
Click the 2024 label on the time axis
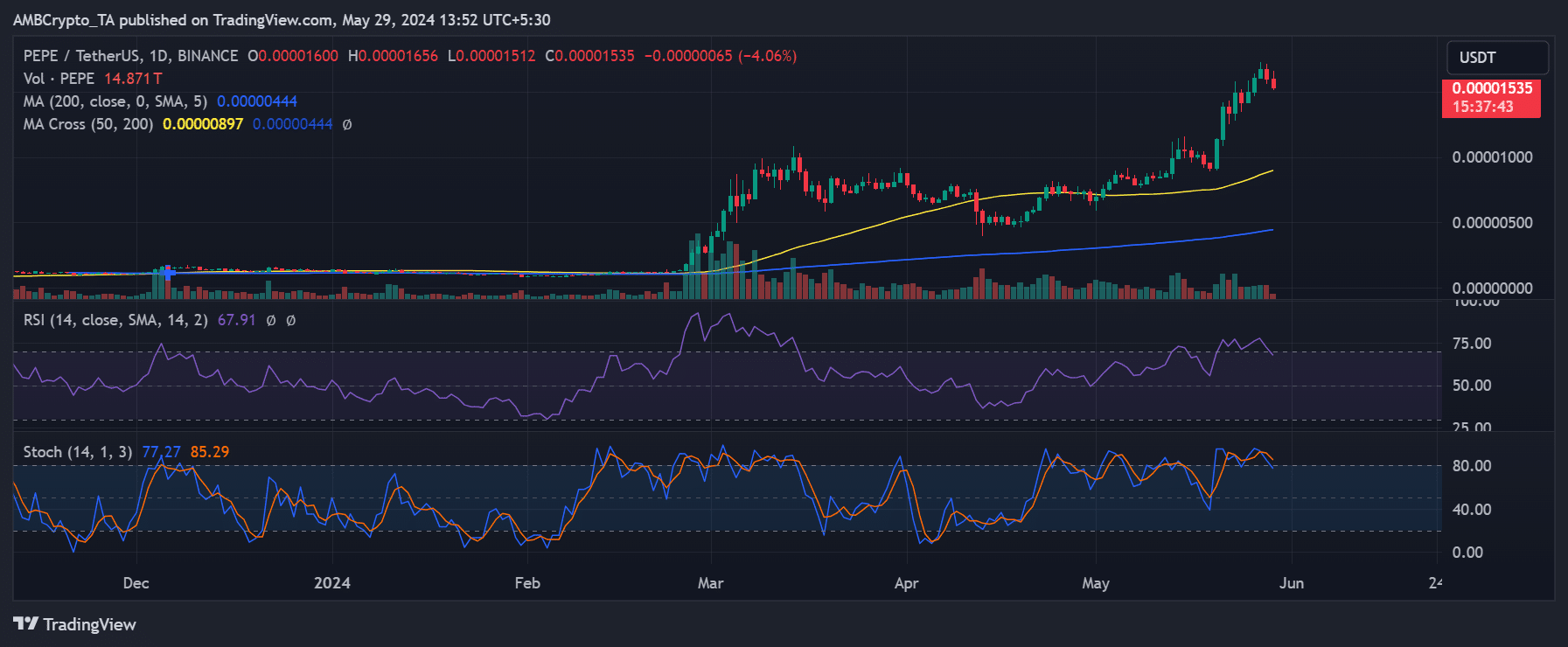tap(332, 583)
